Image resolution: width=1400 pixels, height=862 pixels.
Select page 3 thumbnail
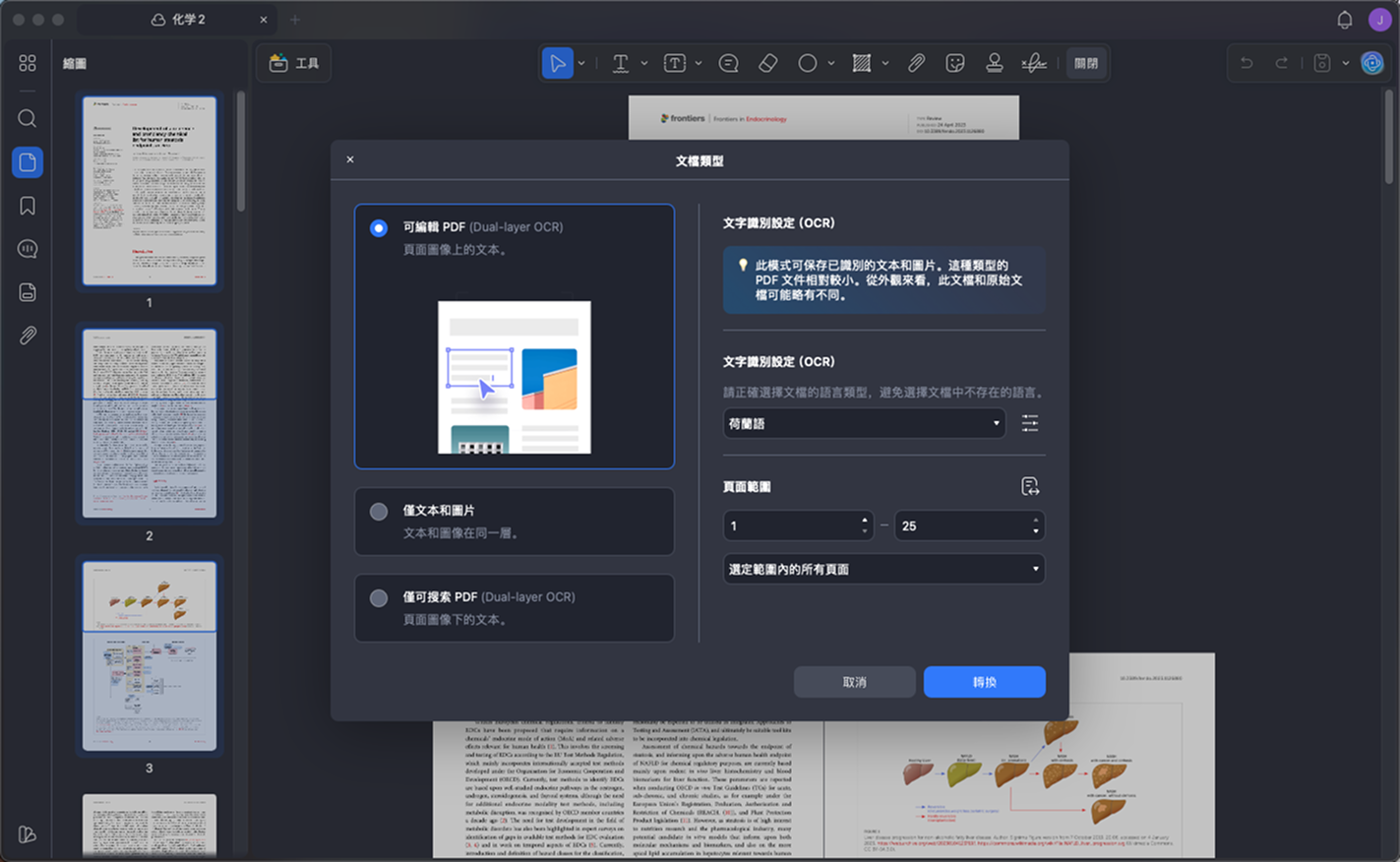pos(150,655)
